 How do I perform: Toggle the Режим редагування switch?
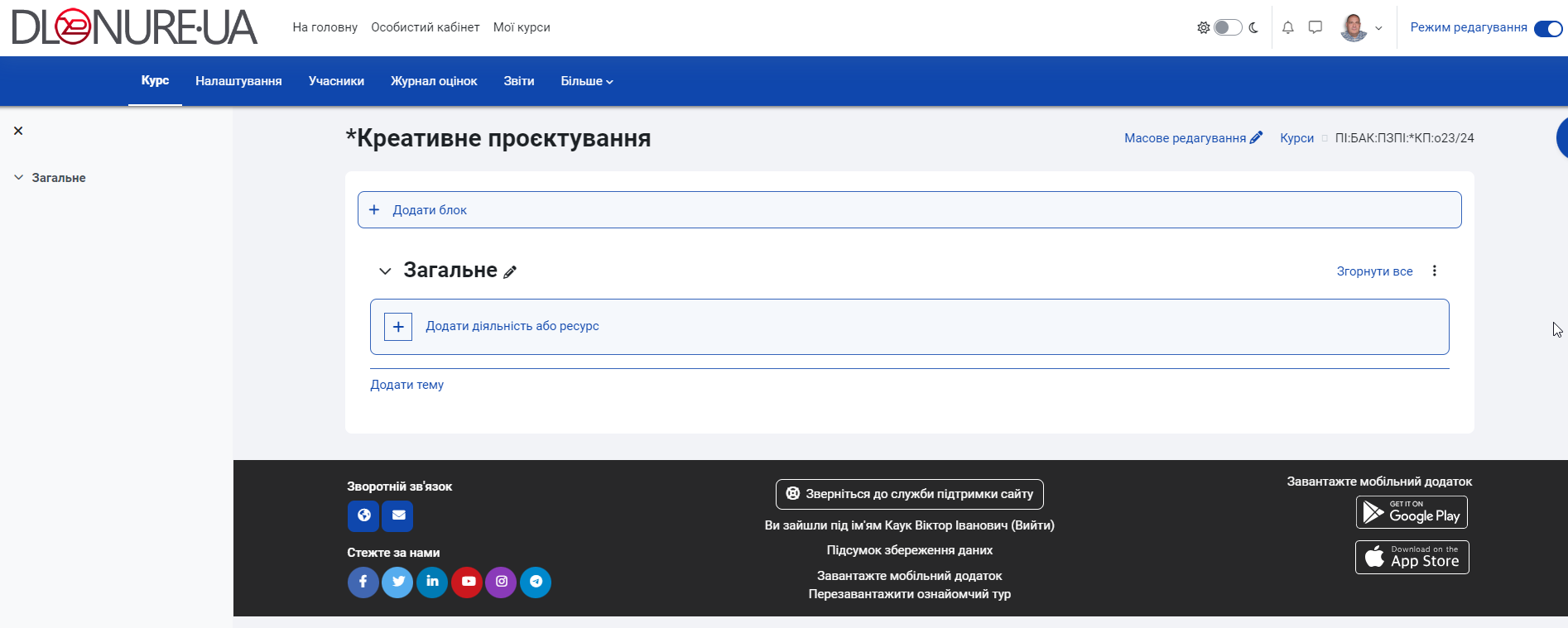[1548, 28]
